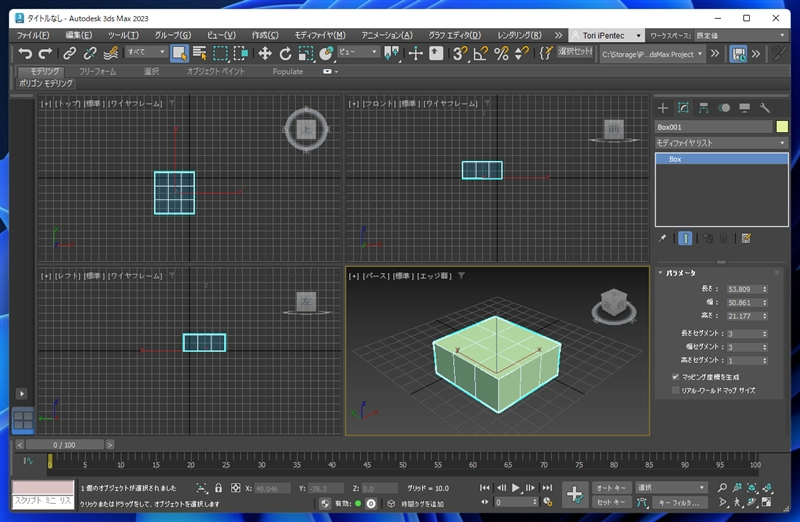Open the ツール(T) menu
This screenshot has height=522, width=800.
[123, 35]
